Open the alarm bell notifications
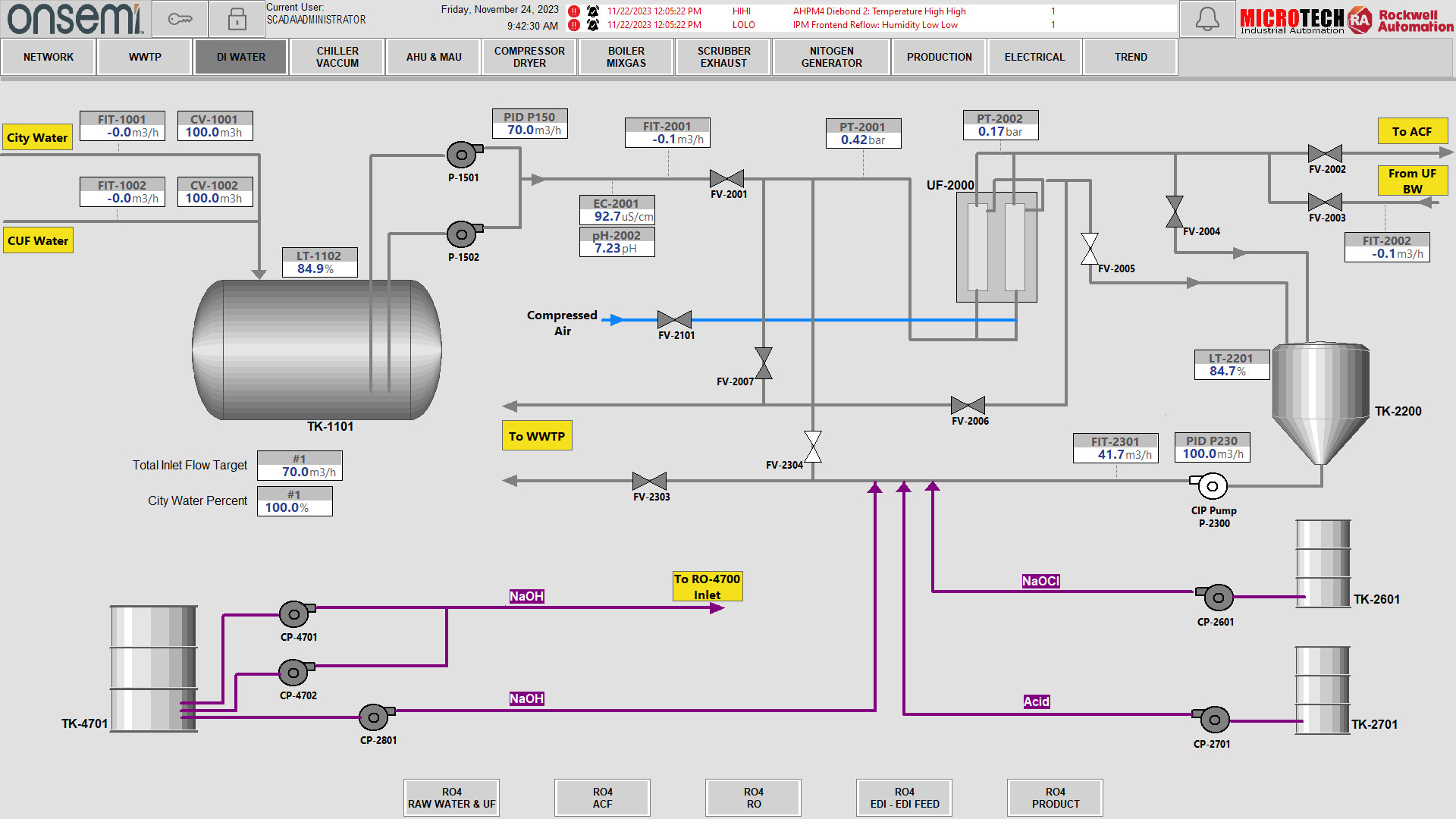This screenshot has height=819, width=1456. pyautogui.click(x=1207, y=19)
